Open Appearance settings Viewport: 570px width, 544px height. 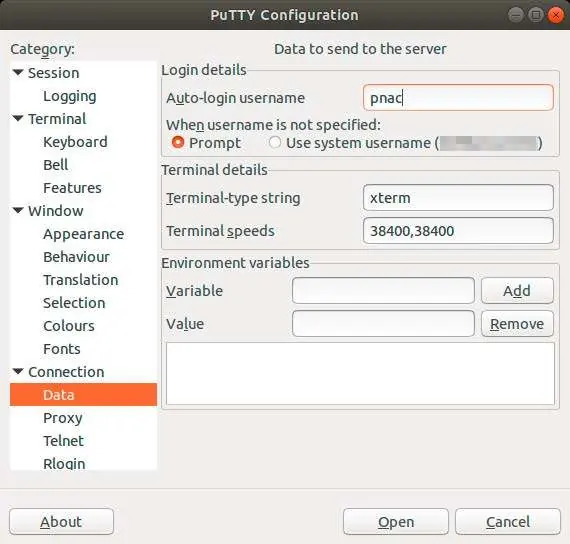(x=83, y=234)
